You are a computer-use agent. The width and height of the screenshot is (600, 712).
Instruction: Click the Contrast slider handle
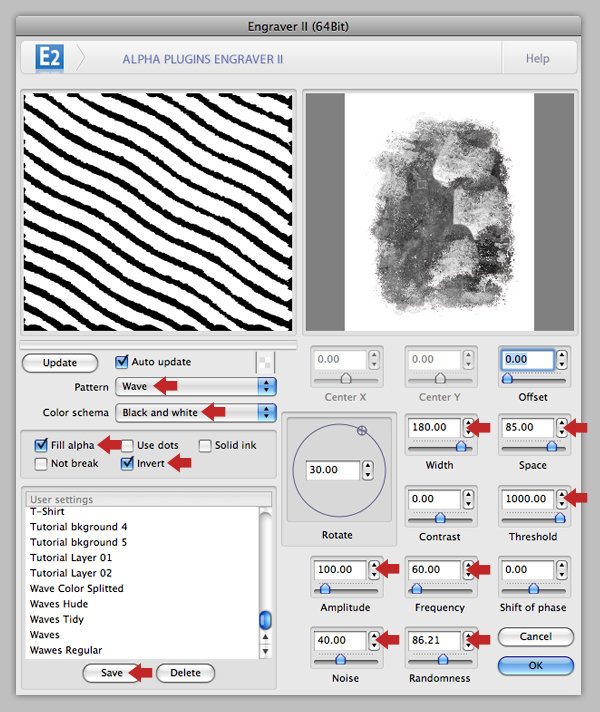click(x=440, y=518)
